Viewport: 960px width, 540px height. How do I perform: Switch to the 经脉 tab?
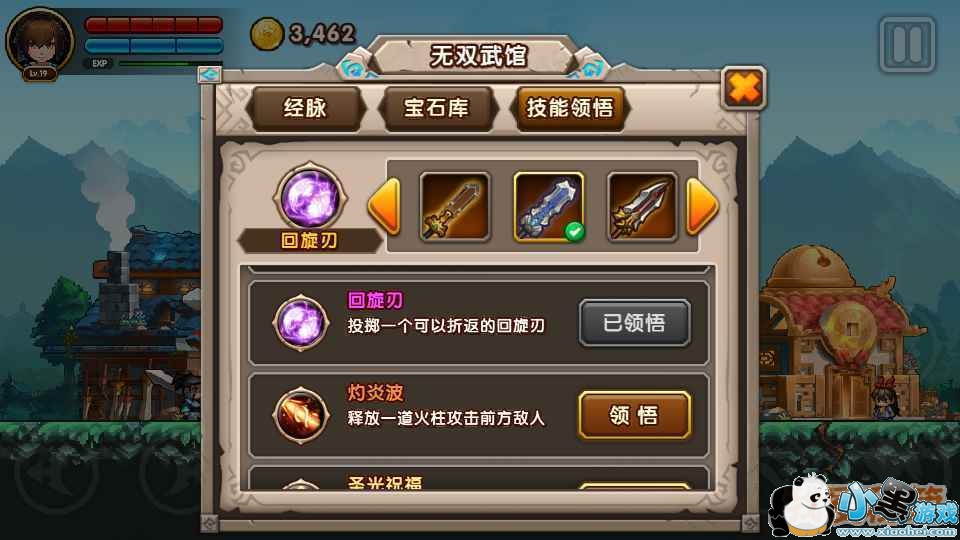coord(306,108)
